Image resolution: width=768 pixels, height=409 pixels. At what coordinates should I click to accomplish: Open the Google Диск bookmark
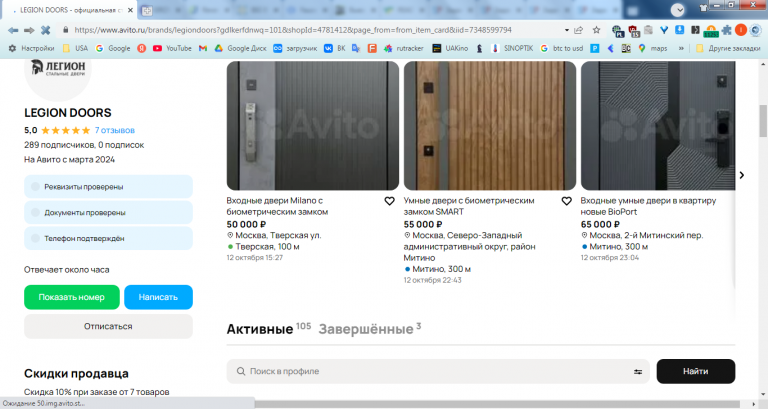(241, 48)
